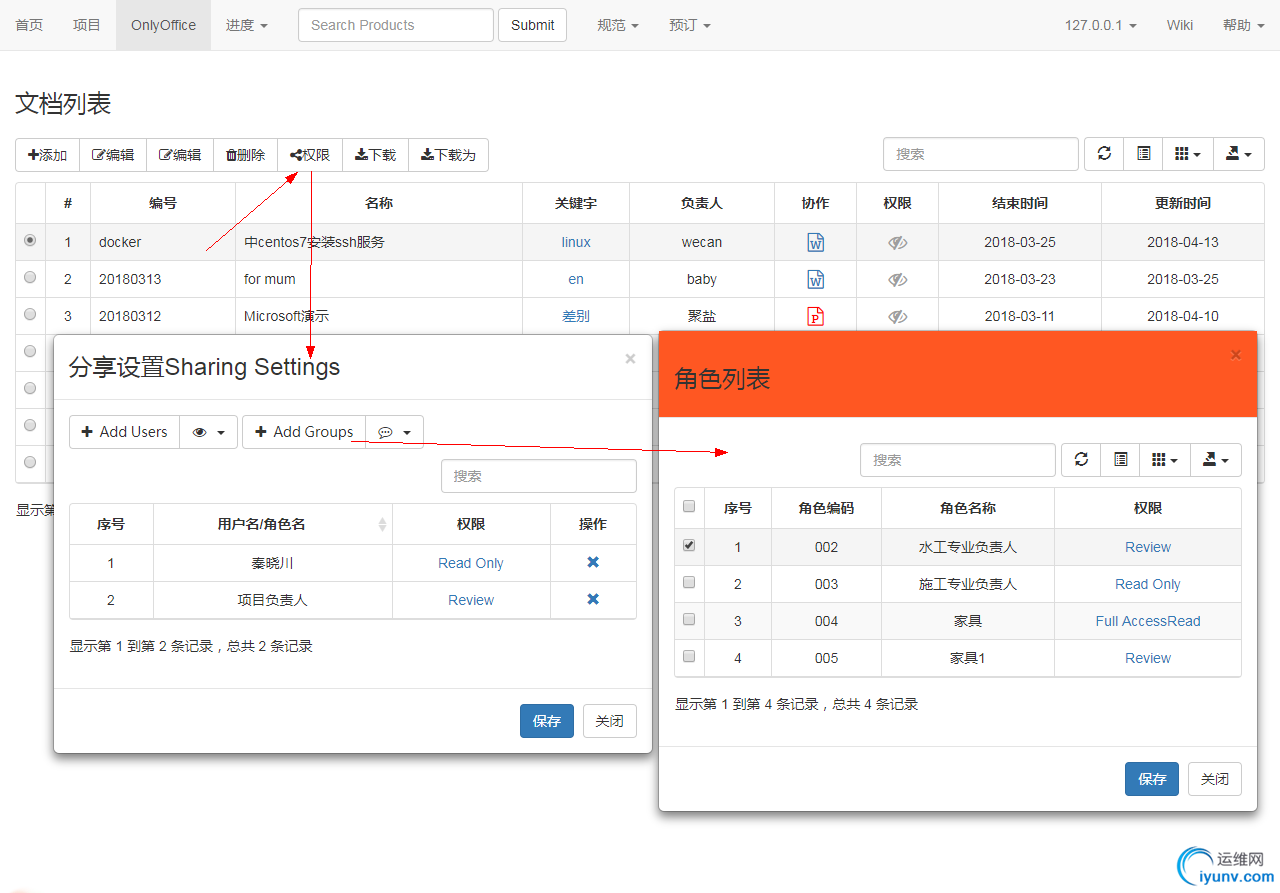This screenshot has width=1280, height=893.
Task: Click the 删除 (delete) toolbar button
Action: [x=246, y=155]
